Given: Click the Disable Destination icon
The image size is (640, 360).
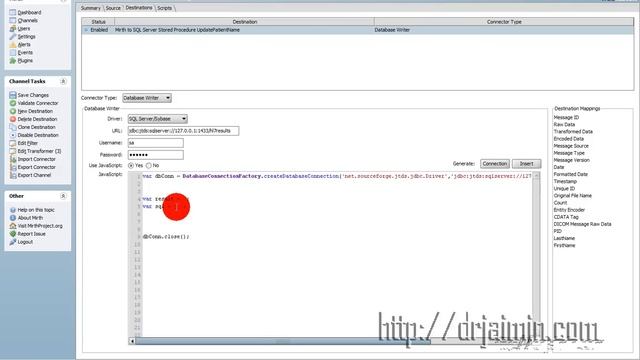Looking at the screenshot, I should [x=13, y=135].
